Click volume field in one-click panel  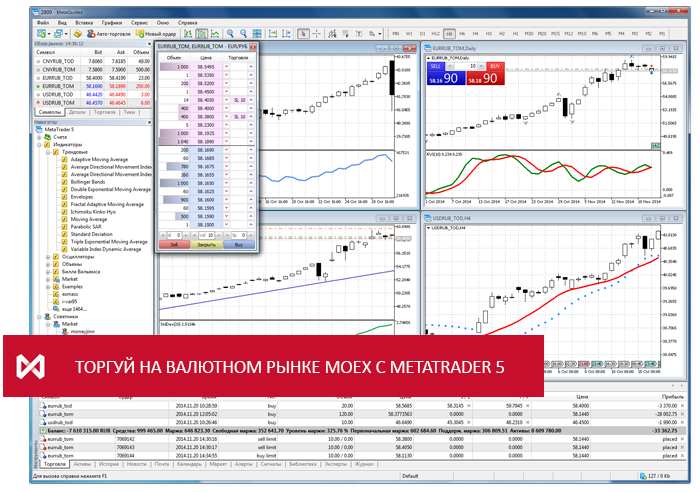coord(466,66)
